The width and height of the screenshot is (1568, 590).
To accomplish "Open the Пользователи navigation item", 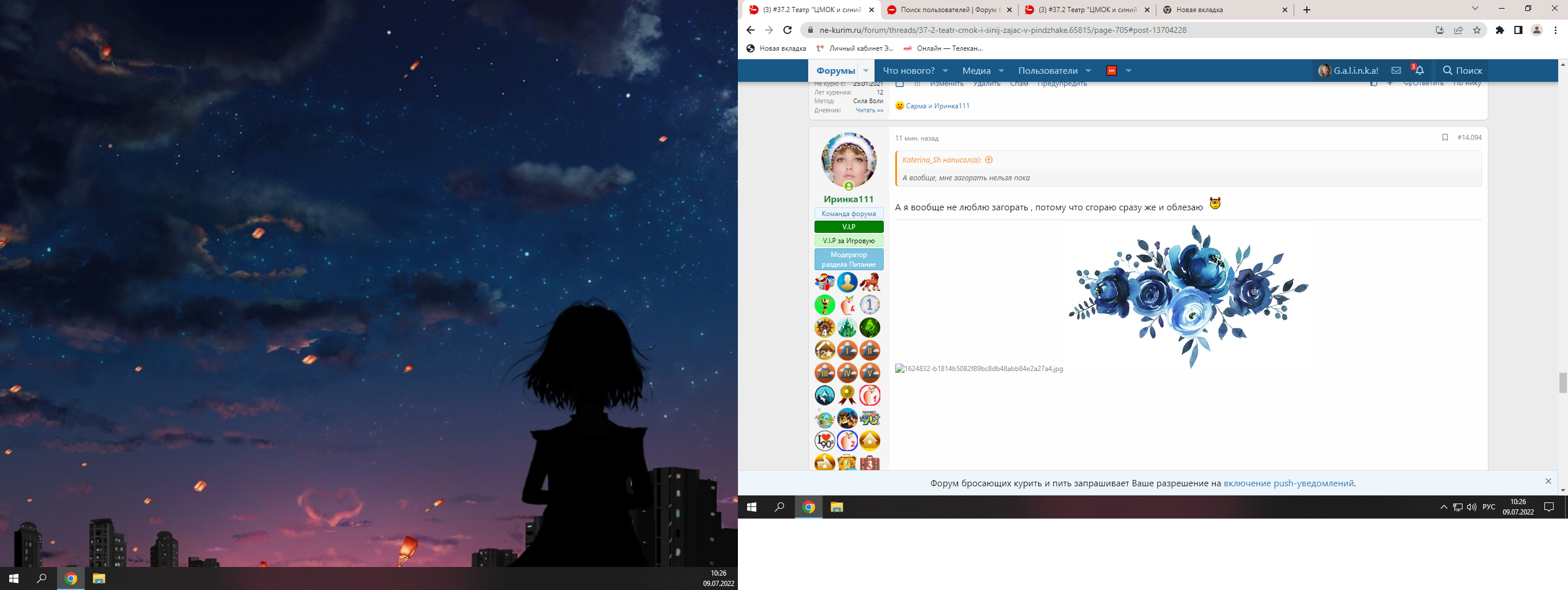I will click(1047, 70).
